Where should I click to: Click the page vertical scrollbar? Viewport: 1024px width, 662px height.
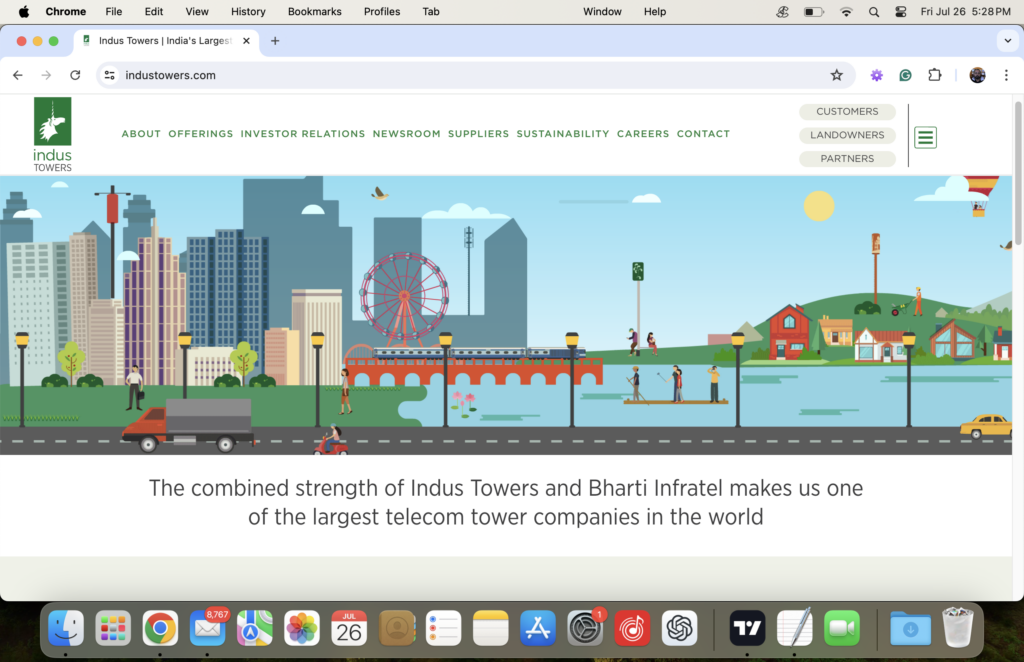coord(1018,173)
